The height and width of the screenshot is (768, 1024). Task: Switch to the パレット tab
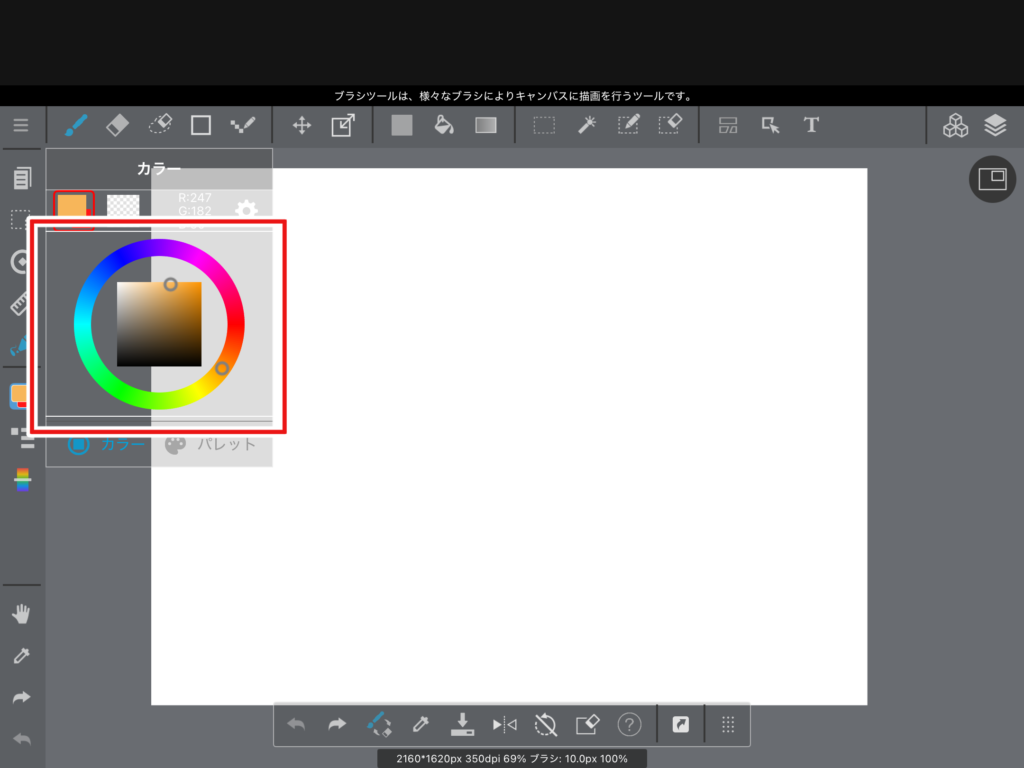[x=211, y=444]
